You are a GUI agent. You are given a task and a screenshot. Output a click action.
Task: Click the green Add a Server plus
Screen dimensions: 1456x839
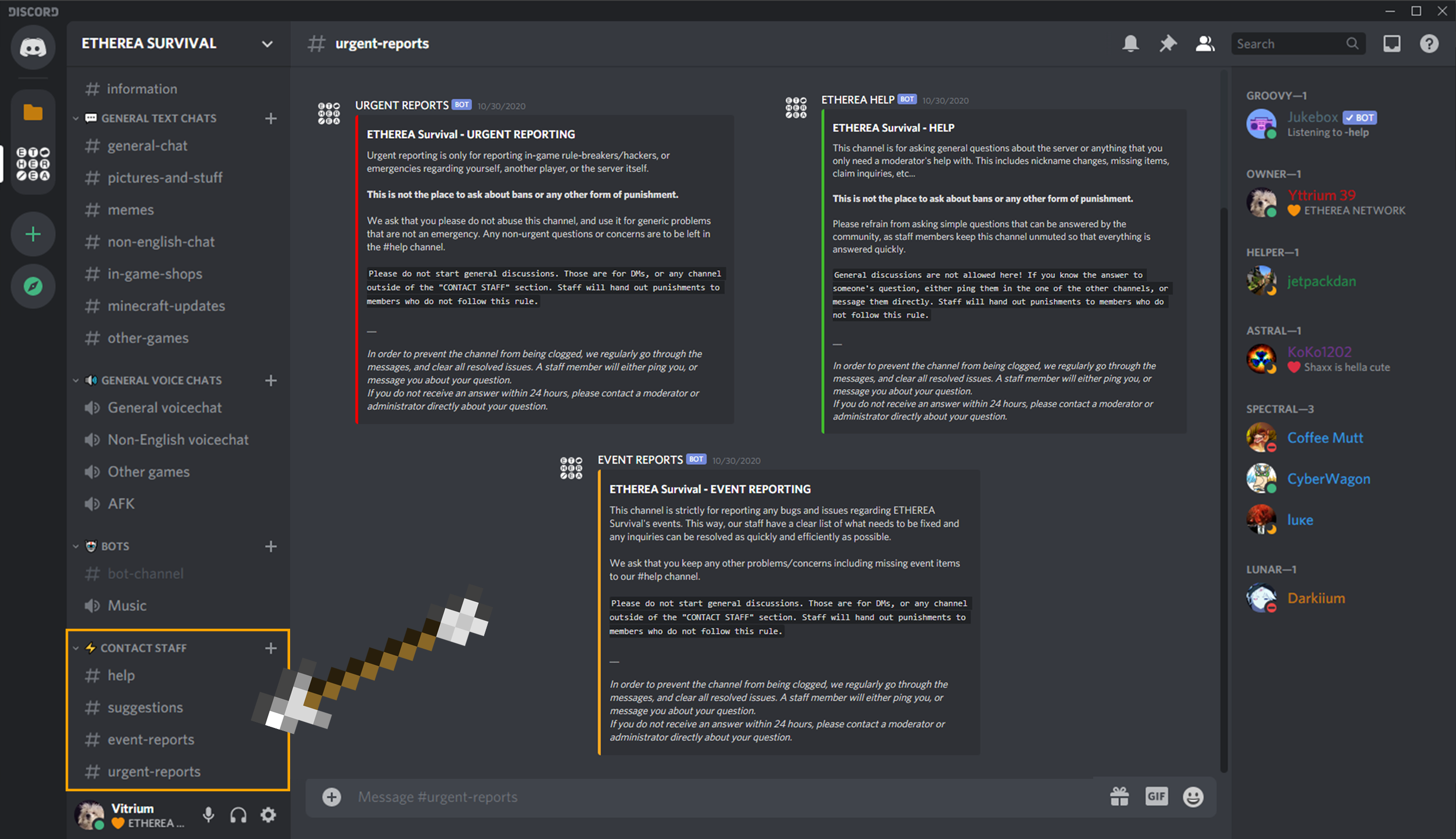pyautogui.click(x=33, y=234)
